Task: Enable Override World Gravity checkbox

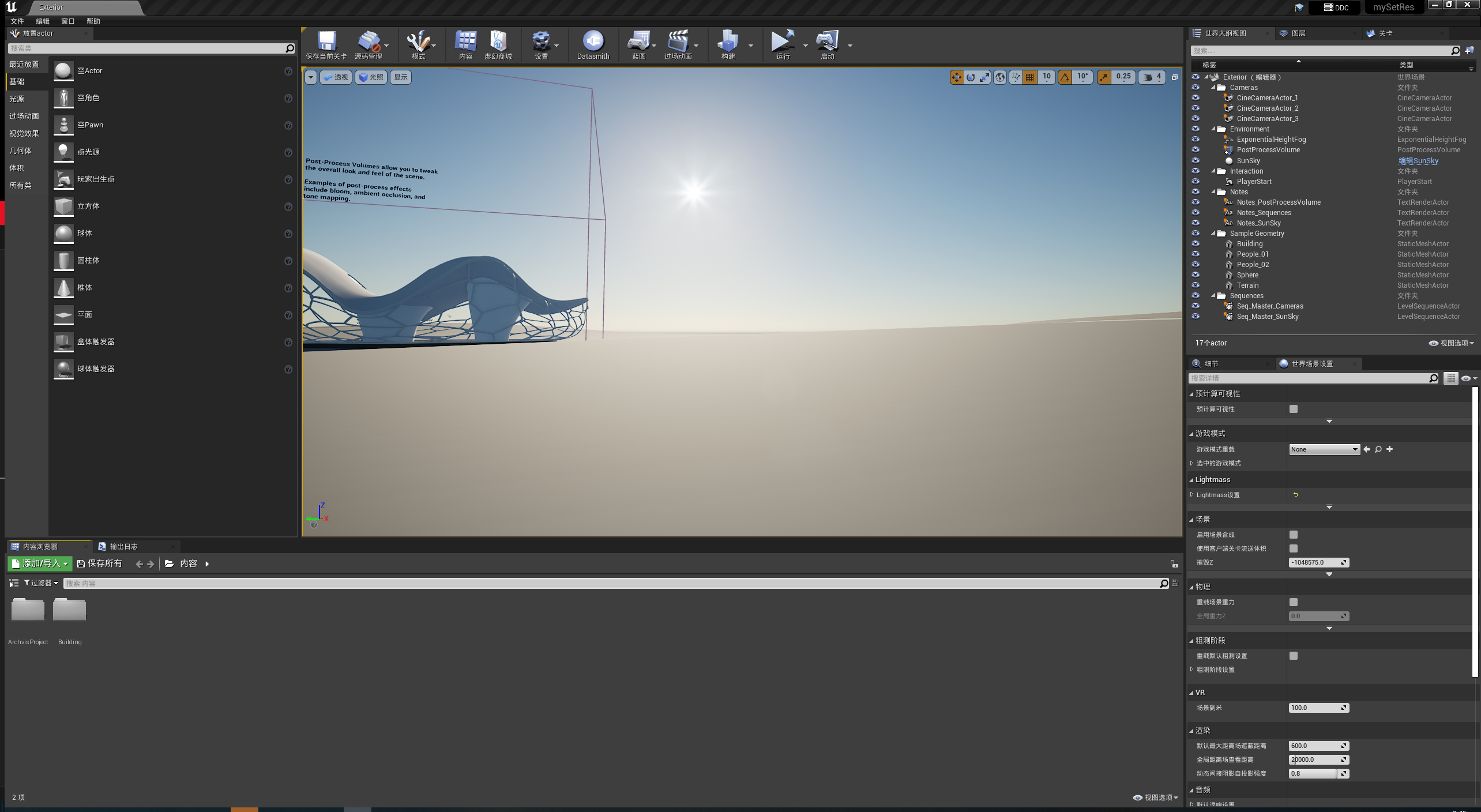Action: point(1294,602)
